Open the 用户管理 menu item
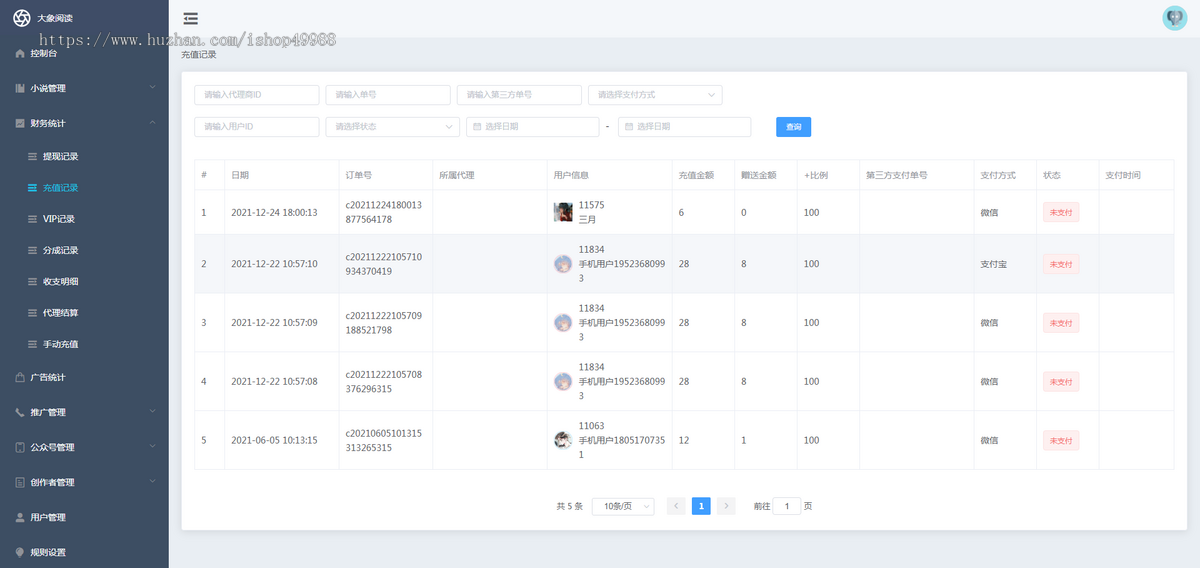 (84, 517)
